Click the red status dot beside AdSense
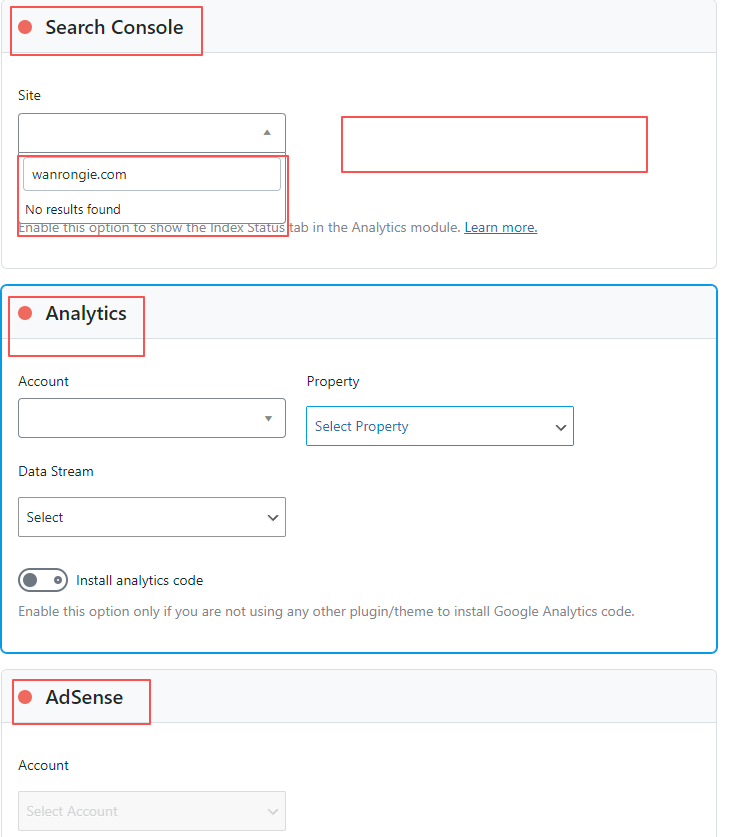744x837 pixels. tap(25, 697)
